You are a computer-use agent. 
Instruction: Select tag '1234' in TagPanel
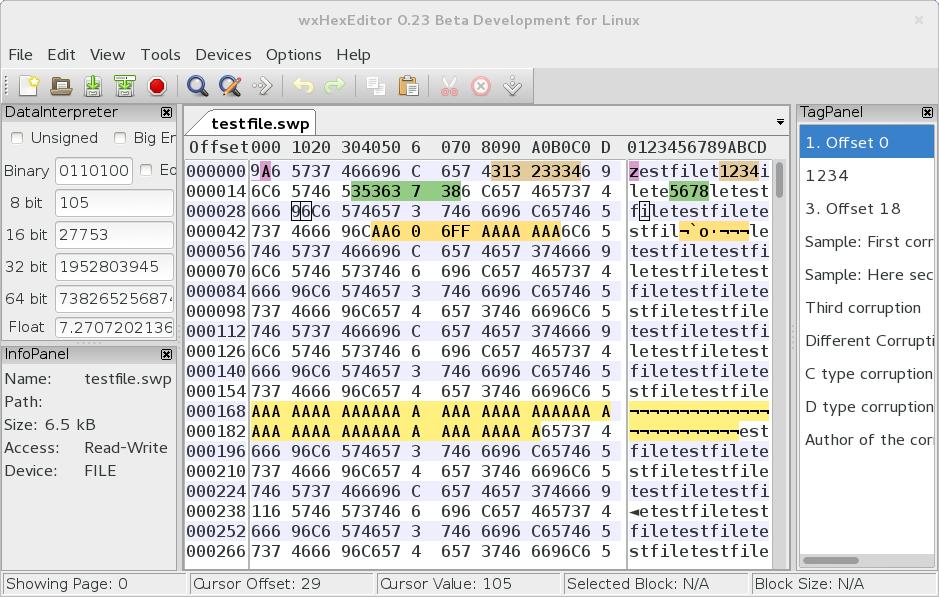pos(866,175)
